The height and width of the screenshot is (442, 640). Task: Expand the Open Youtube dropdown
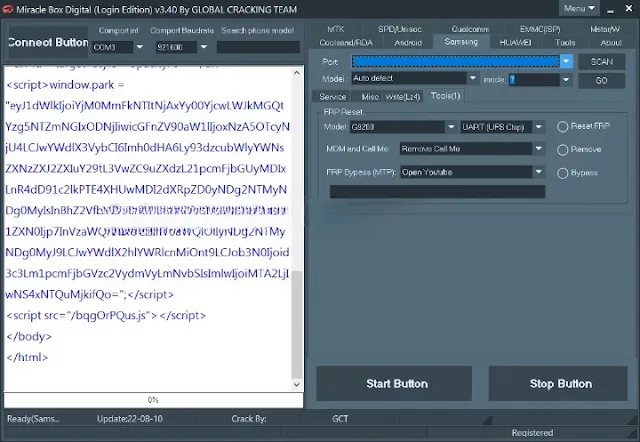(538, 172)
